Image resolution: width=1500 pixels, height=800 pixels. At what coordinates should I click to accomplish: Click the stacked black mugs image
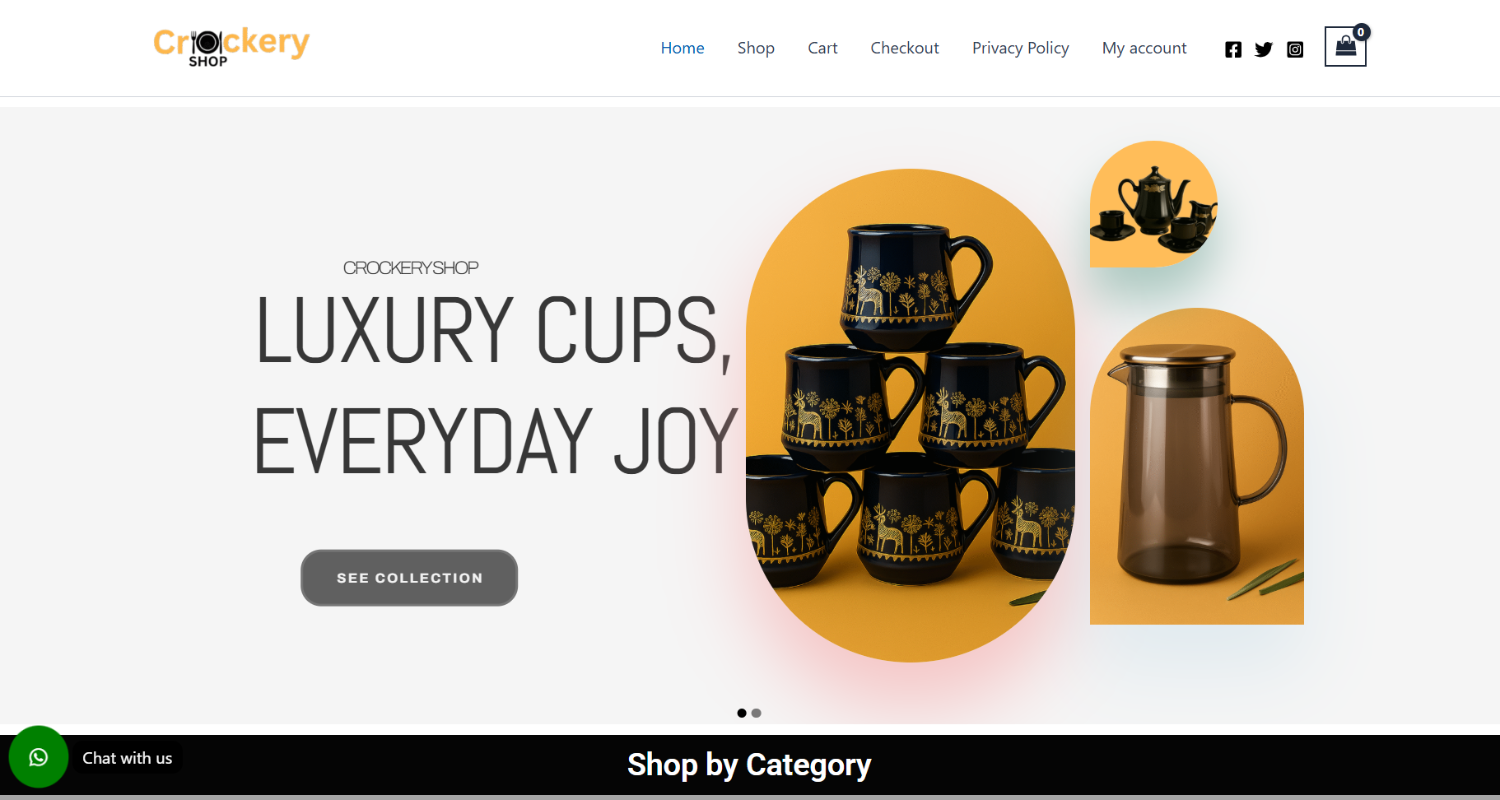pos(910,415)
